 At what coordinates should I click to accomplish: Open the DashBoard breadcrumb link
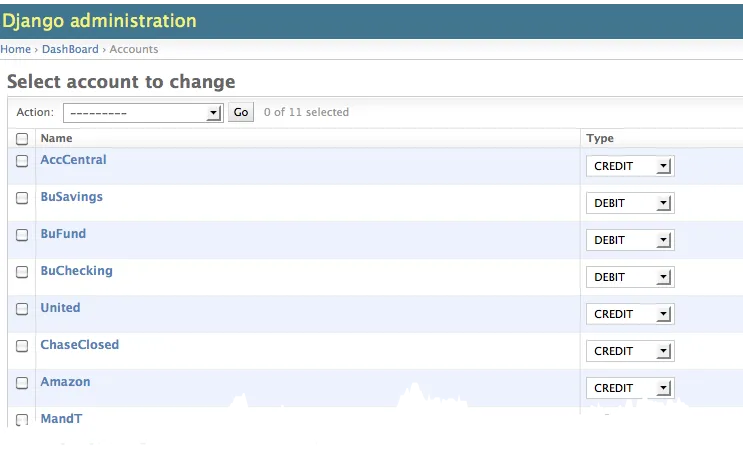click(x=70, y=49)
